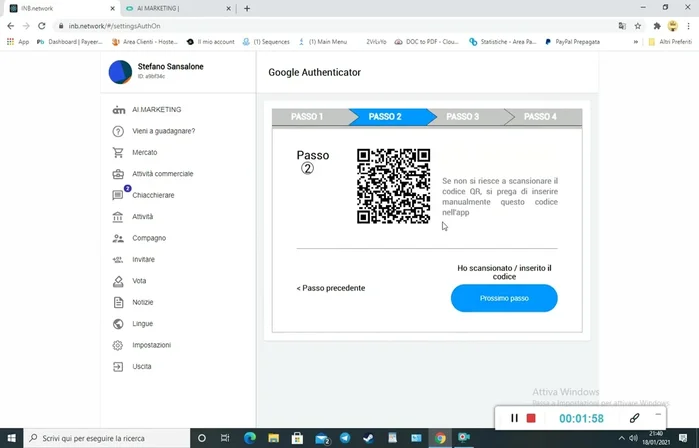
Task: Open the Chiacchierare chat icon with badge
Action: [118, 195]
